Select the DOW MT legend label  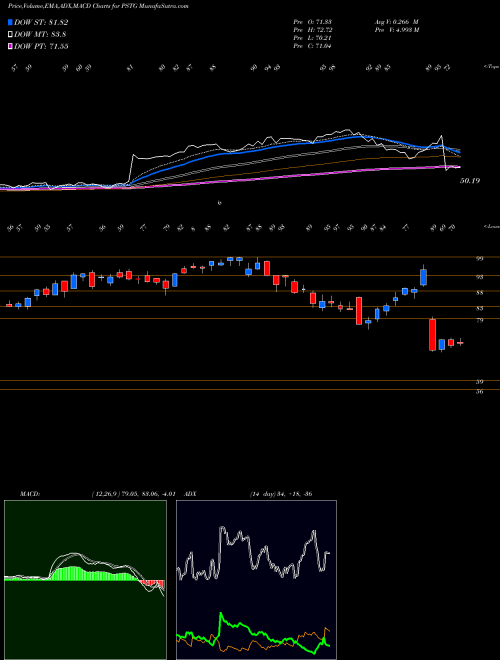click(40, 35)
